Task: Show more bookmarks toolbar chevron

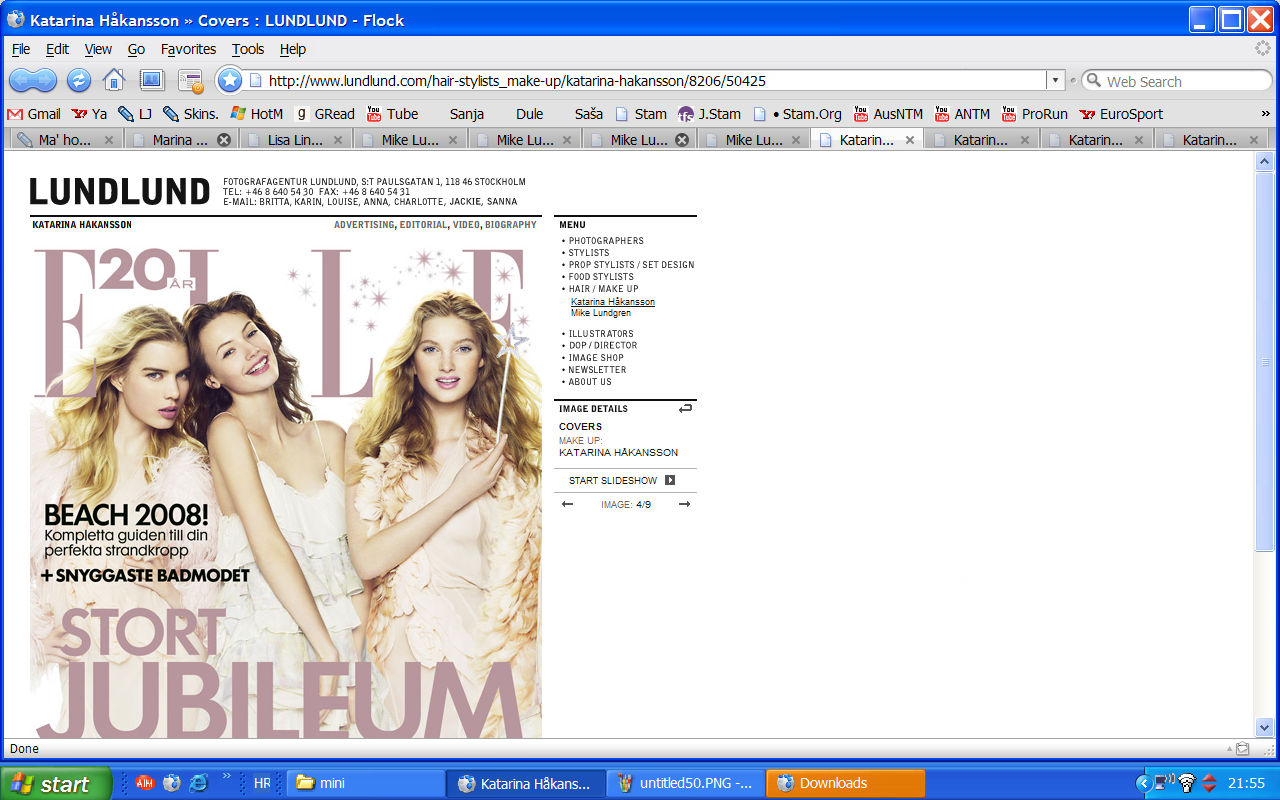Action: [x=1266, y=114]
